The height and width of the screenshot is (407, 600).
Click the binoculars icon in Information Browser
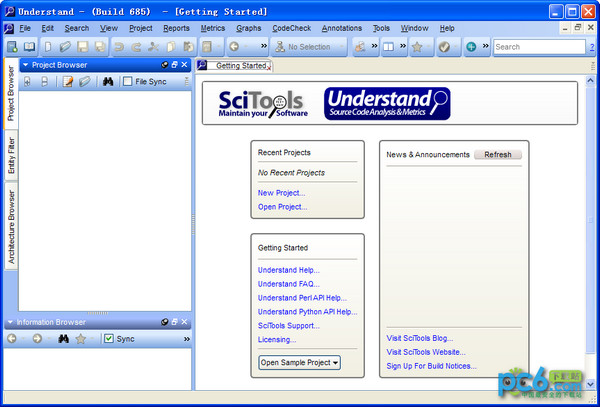coord(63,339)
